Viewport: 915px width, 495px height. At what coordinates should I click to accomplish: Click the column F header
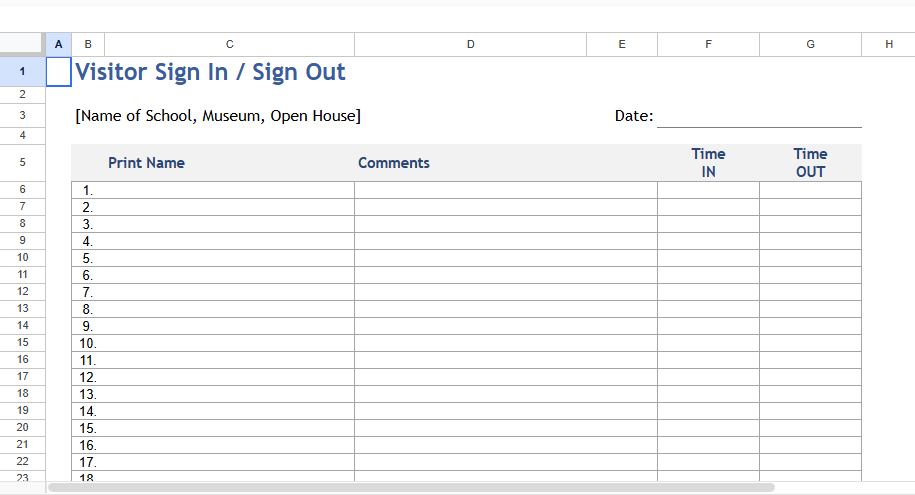tap(708, 44)
